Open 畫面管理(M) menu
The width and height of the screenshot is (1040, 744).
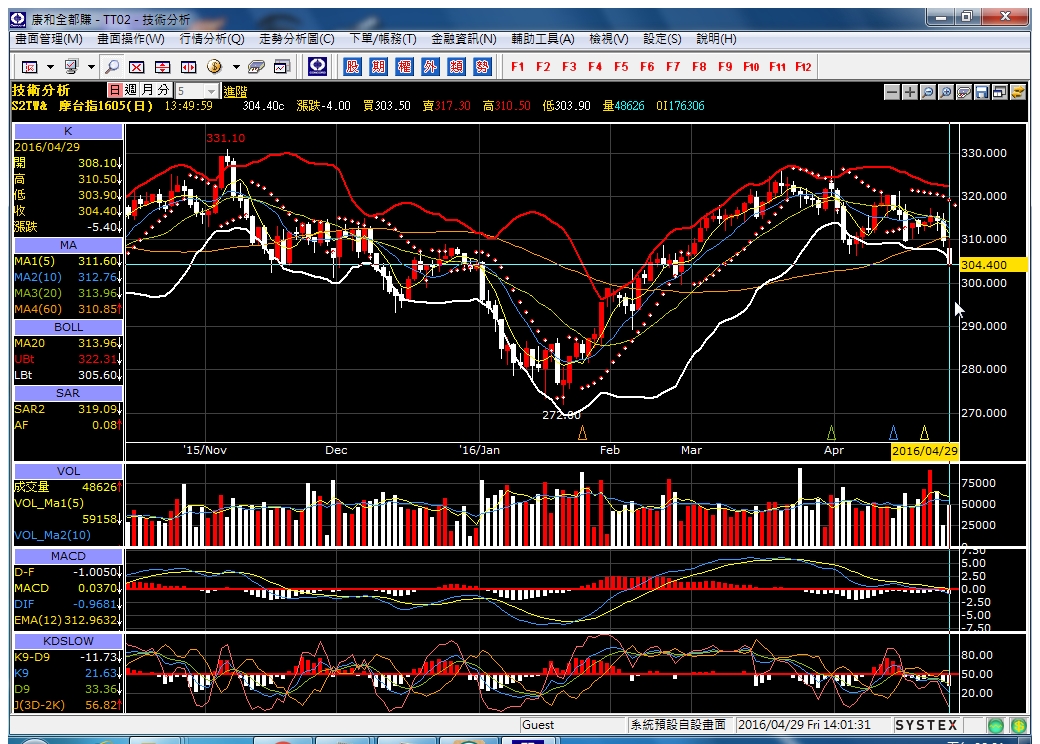pos(49,39)
